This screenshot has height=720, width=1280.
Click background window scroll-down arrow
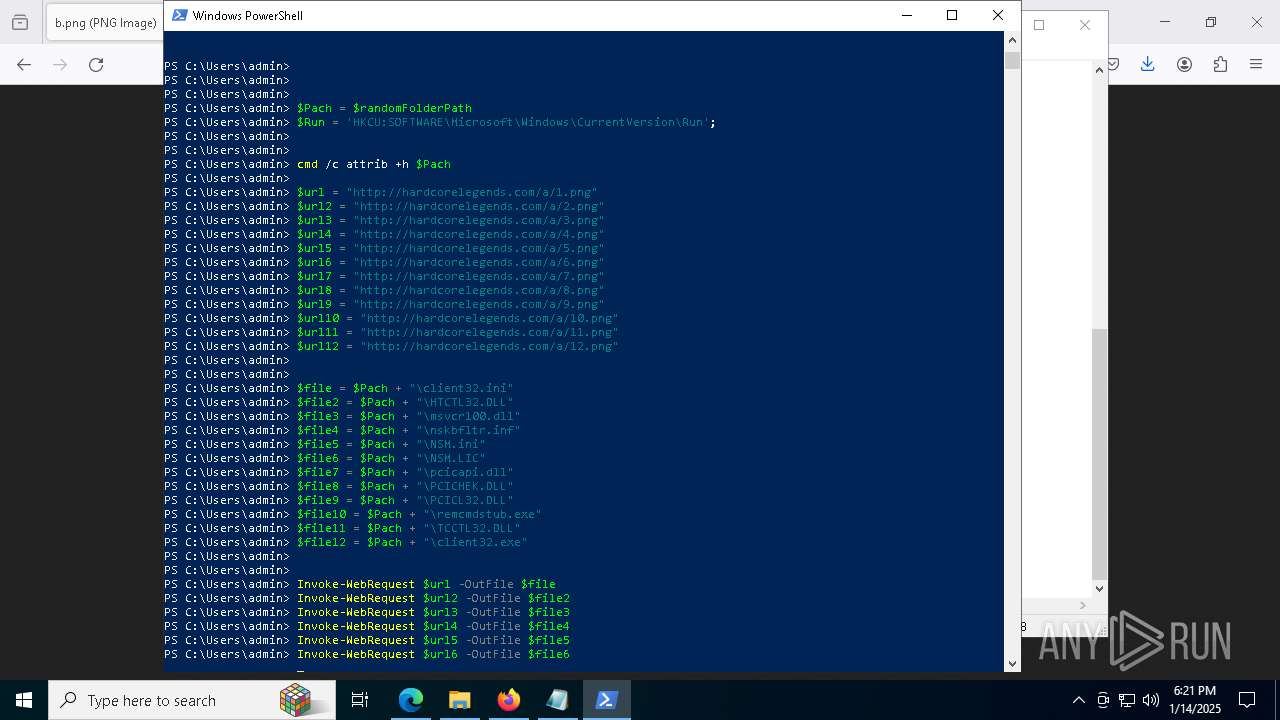(x=1100, y=588)
